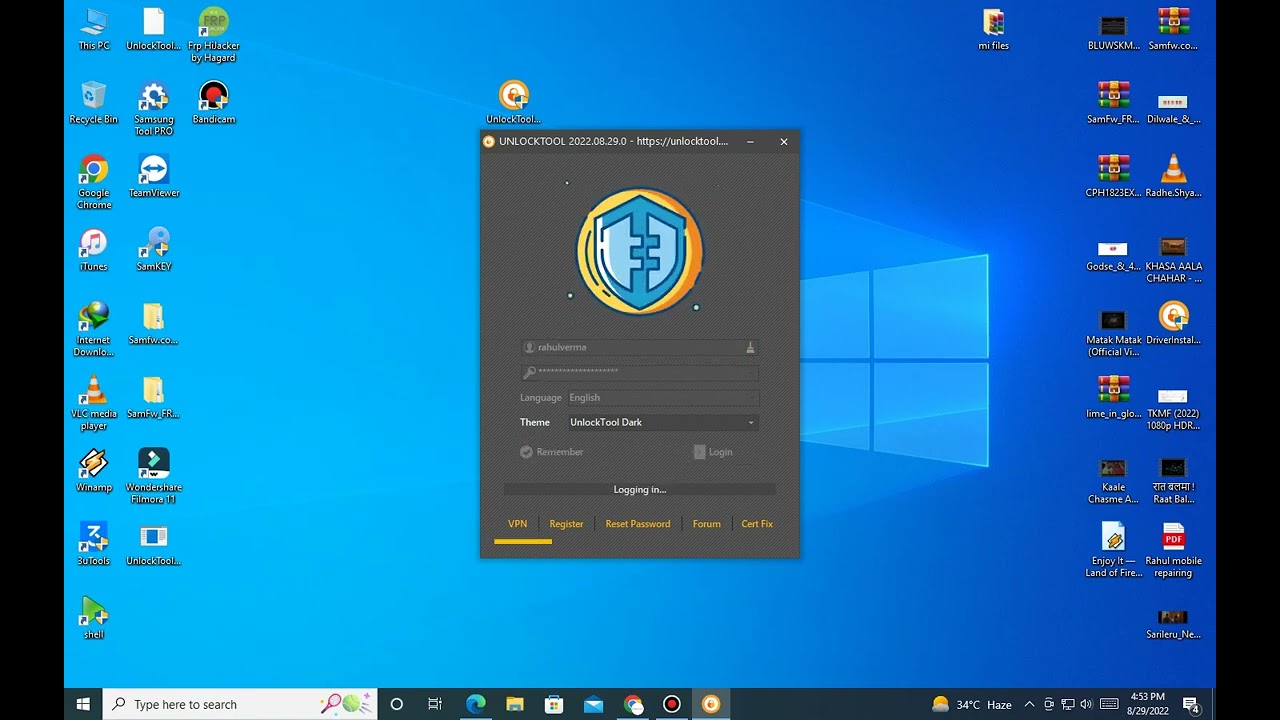Open TeamViewer desktop shortcut

coord(154,177)
